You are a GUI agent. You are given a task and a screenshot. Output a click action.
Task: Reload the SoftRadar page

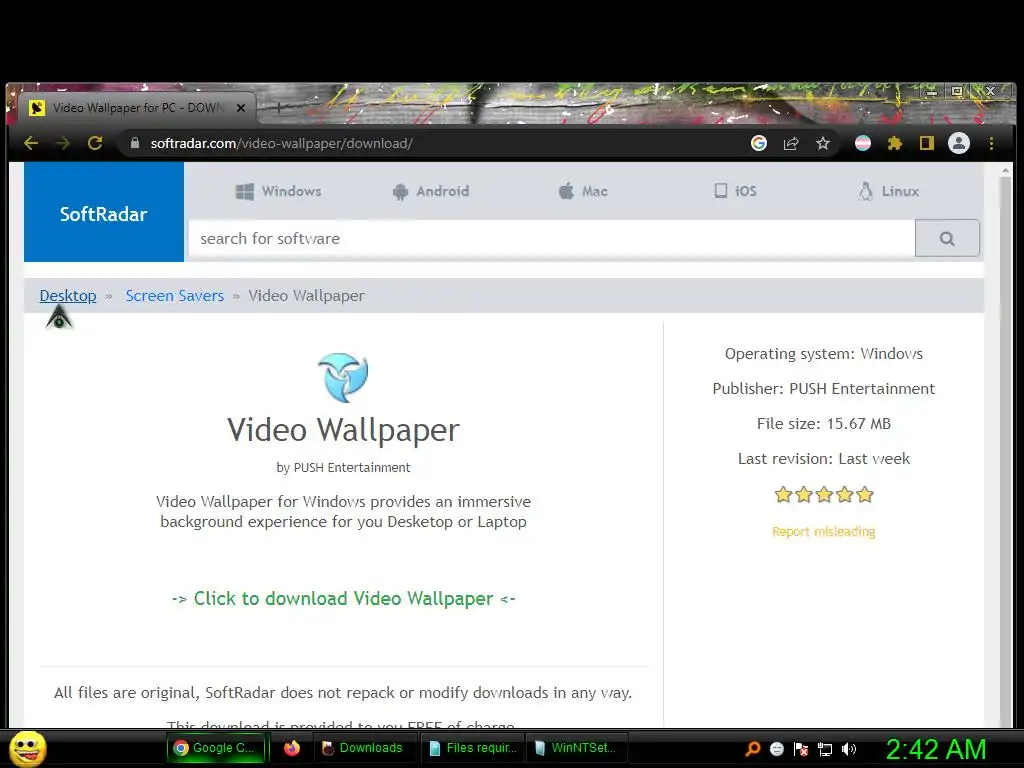tap(95, 143)
